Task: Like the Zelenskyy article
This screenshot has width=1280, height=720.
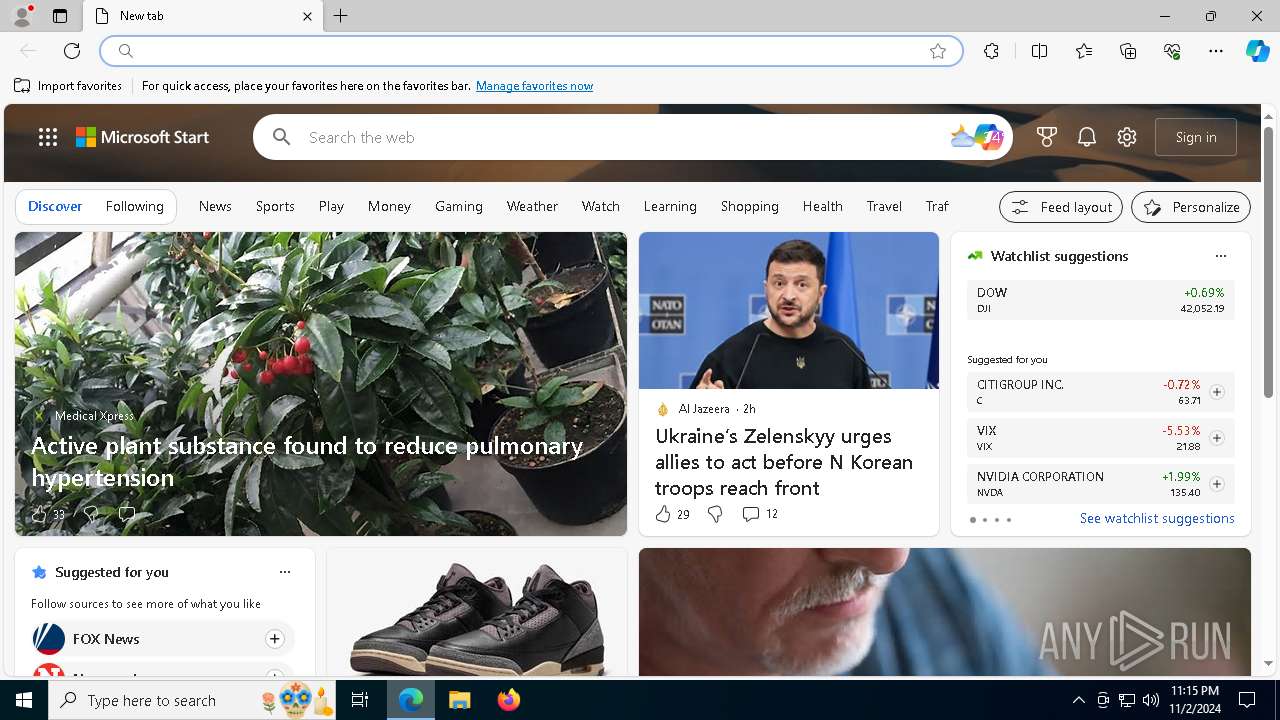Action: [x=672, y=514]
